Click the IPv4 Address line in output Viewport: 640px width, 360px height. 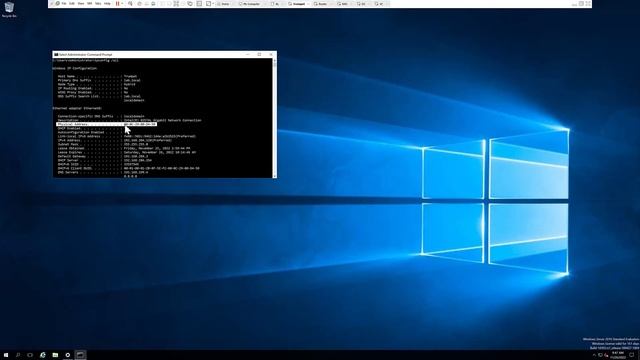[x=114, y=140]
